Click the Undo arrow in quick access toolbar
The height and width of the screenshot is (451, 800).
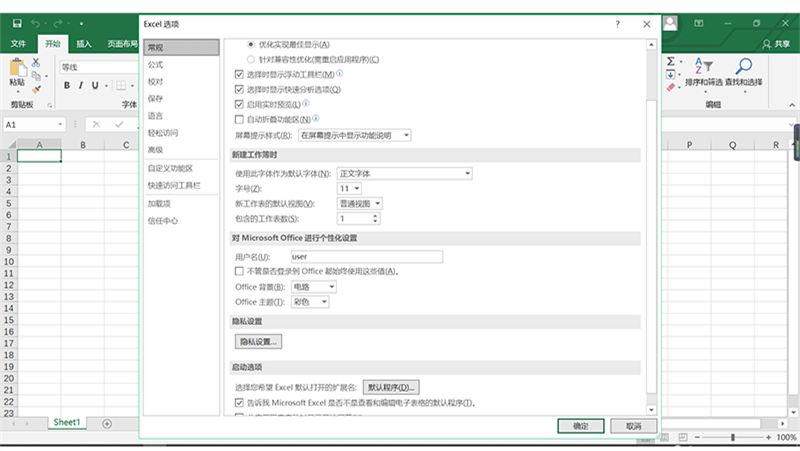point(35,23)
